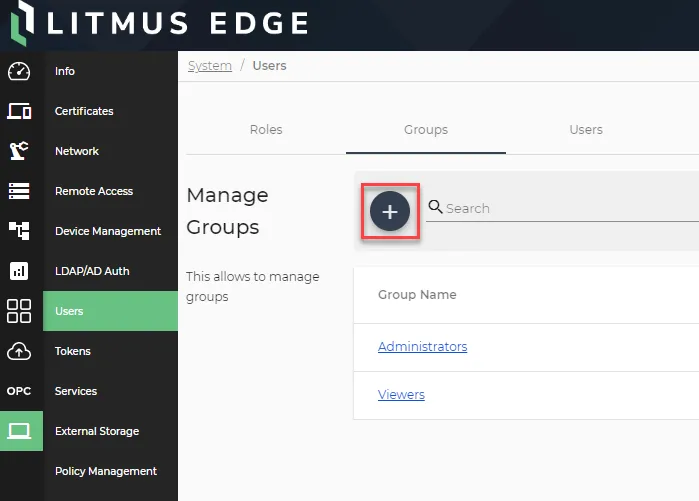Click the cloud upload integration icon

[19, 351]
